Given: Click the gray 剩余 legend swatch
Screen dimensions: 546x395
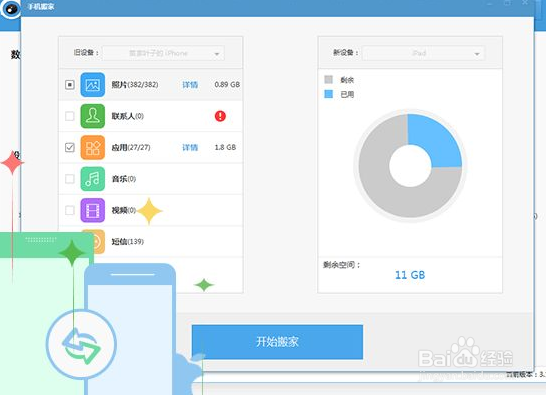Looking at the screenshot, I should pyautogui.click(x=328, y=79).
